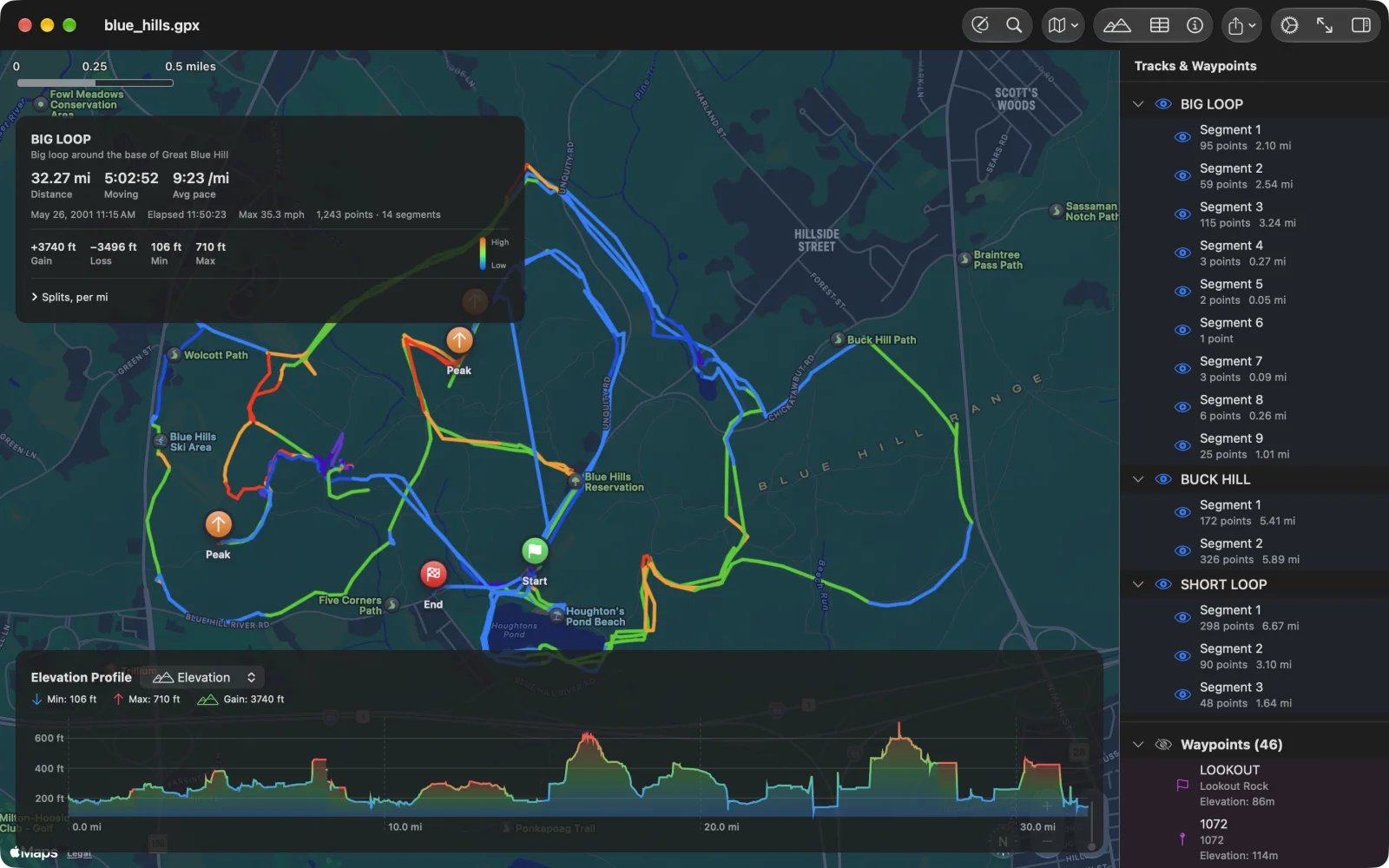Open the Elevation profile type dropdown

(204, 677)
